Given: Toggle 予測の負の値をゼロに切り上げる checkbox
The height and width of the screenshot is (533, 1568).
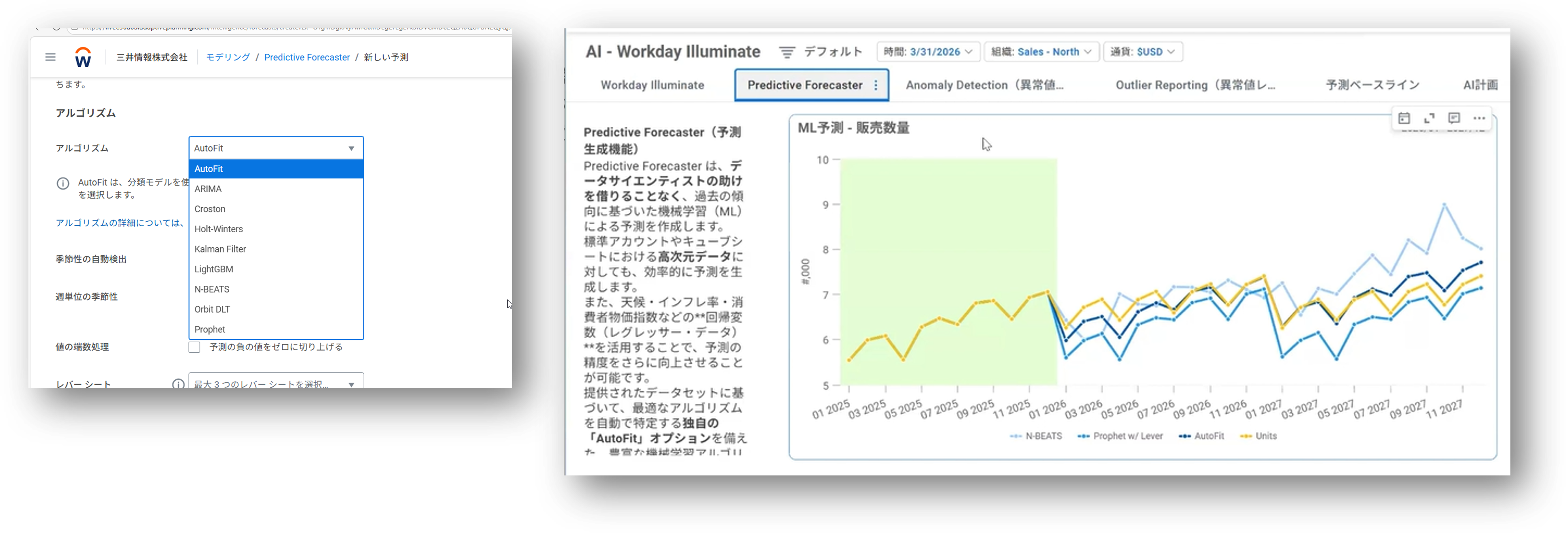Looking at the screenshot, I should coord(194,347).
